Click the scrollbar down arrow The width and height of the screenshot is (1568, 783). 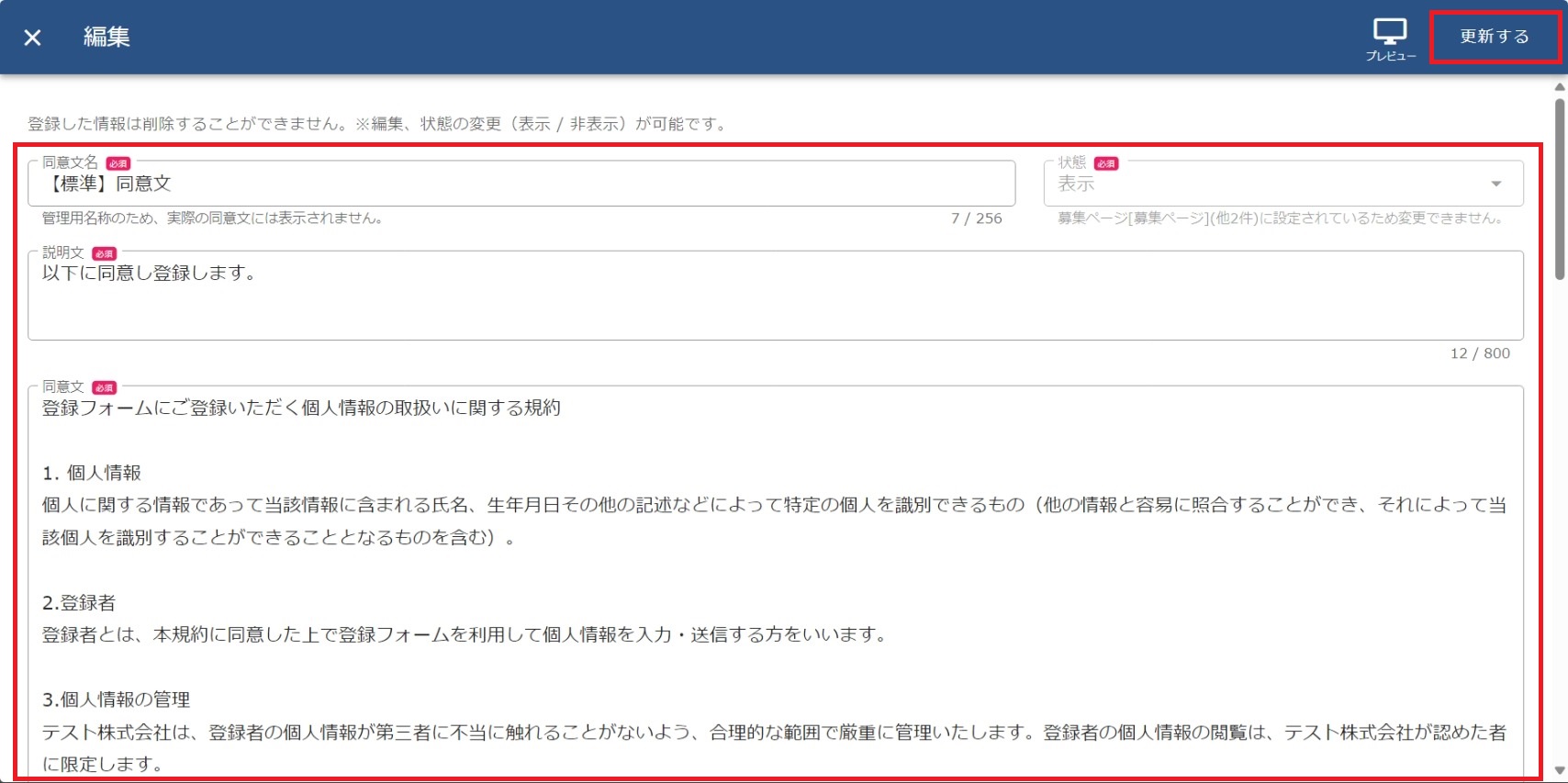(x=1559, y=770)
